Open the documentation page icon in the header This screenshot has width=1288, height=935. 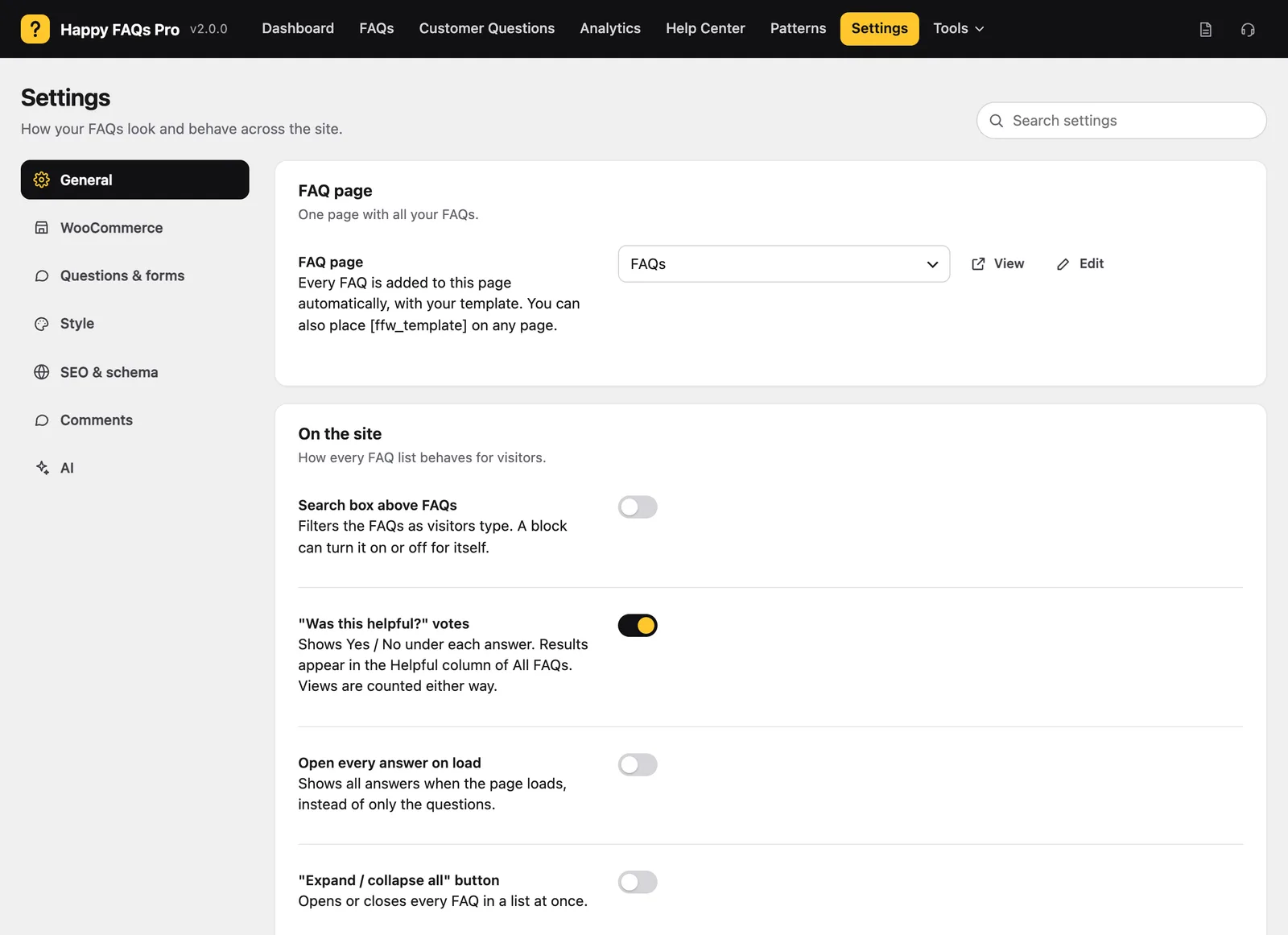pos(1205,30)
